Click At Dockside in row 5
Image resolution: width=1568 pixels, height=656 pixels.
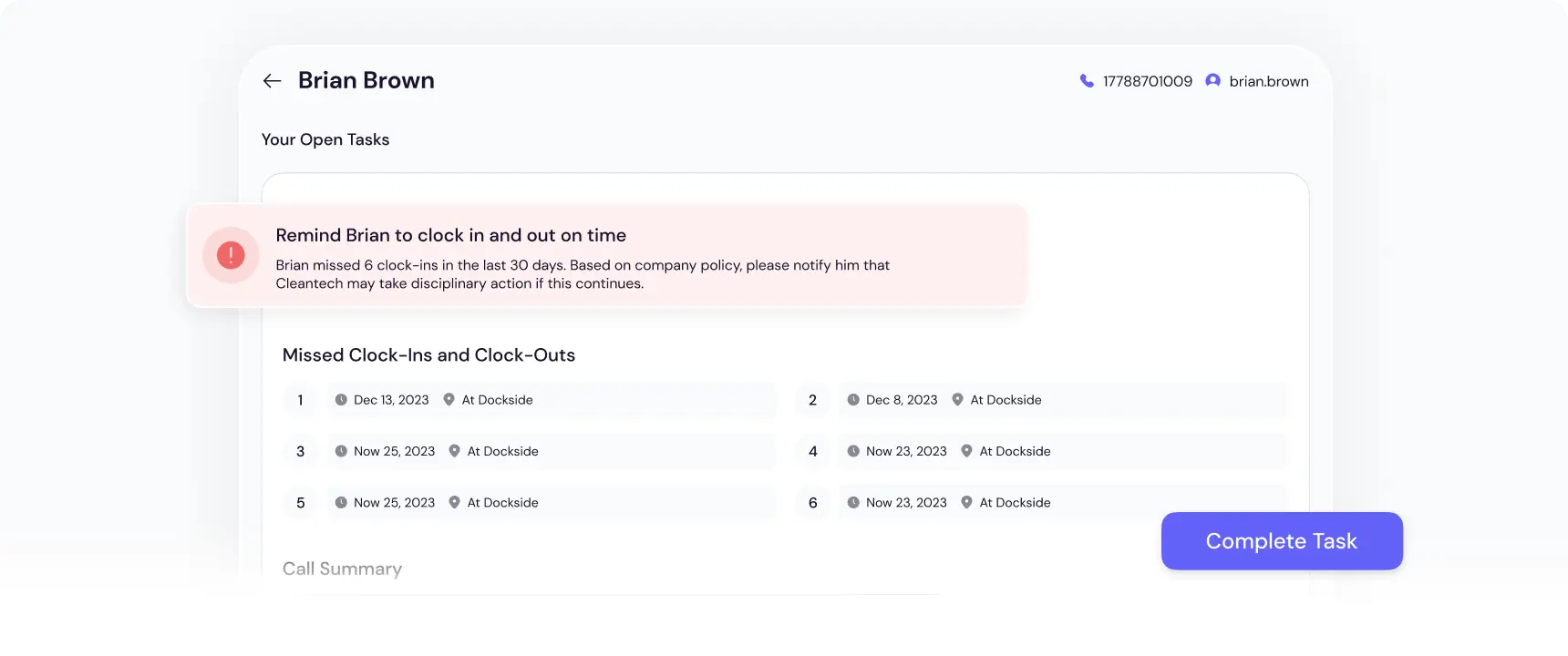pyautogui.click(x=502, y=502)
